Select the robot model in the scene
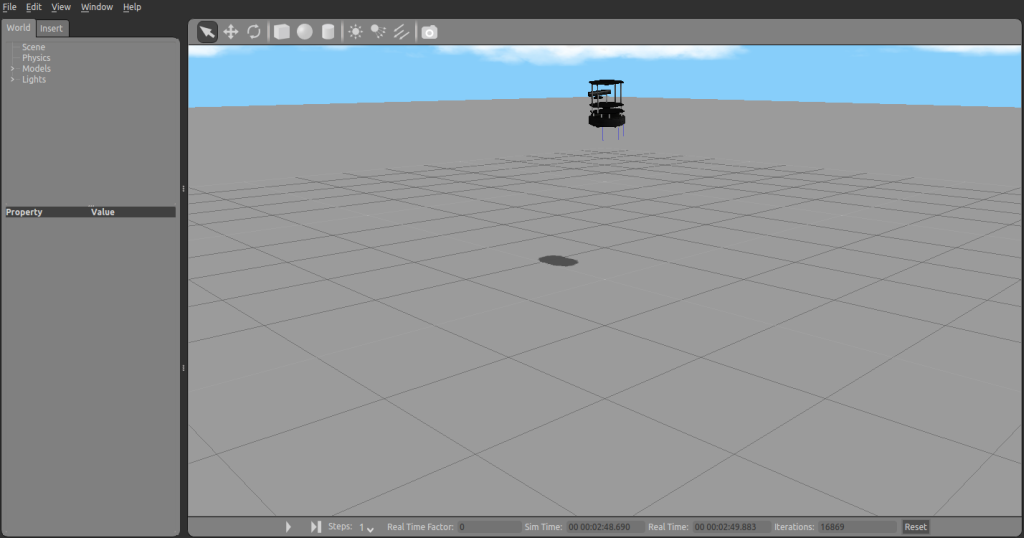This screenshot has width=1024, height=538. tap(607, 104)
